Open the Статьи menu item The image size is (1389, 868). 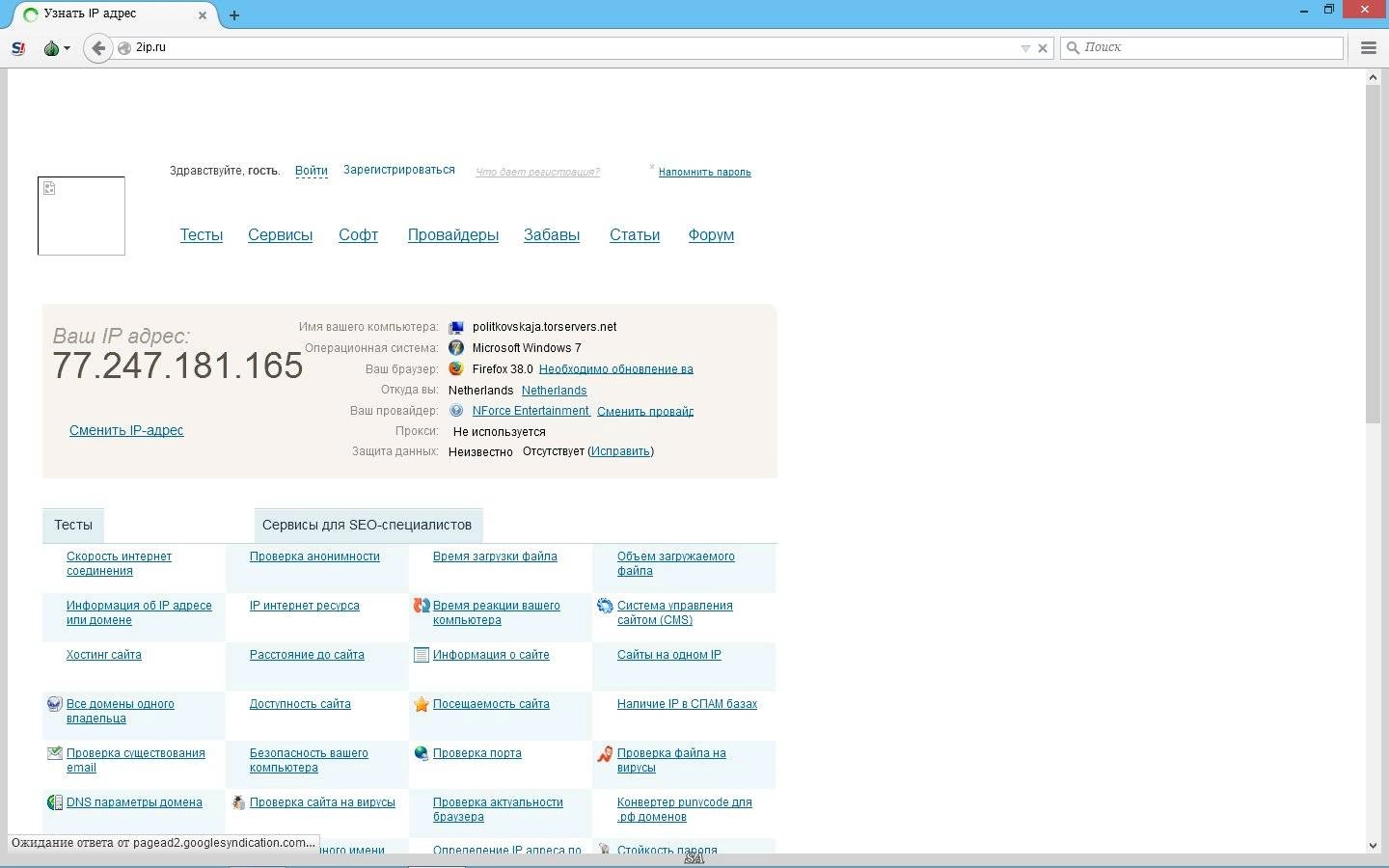(x=635, y=234)
